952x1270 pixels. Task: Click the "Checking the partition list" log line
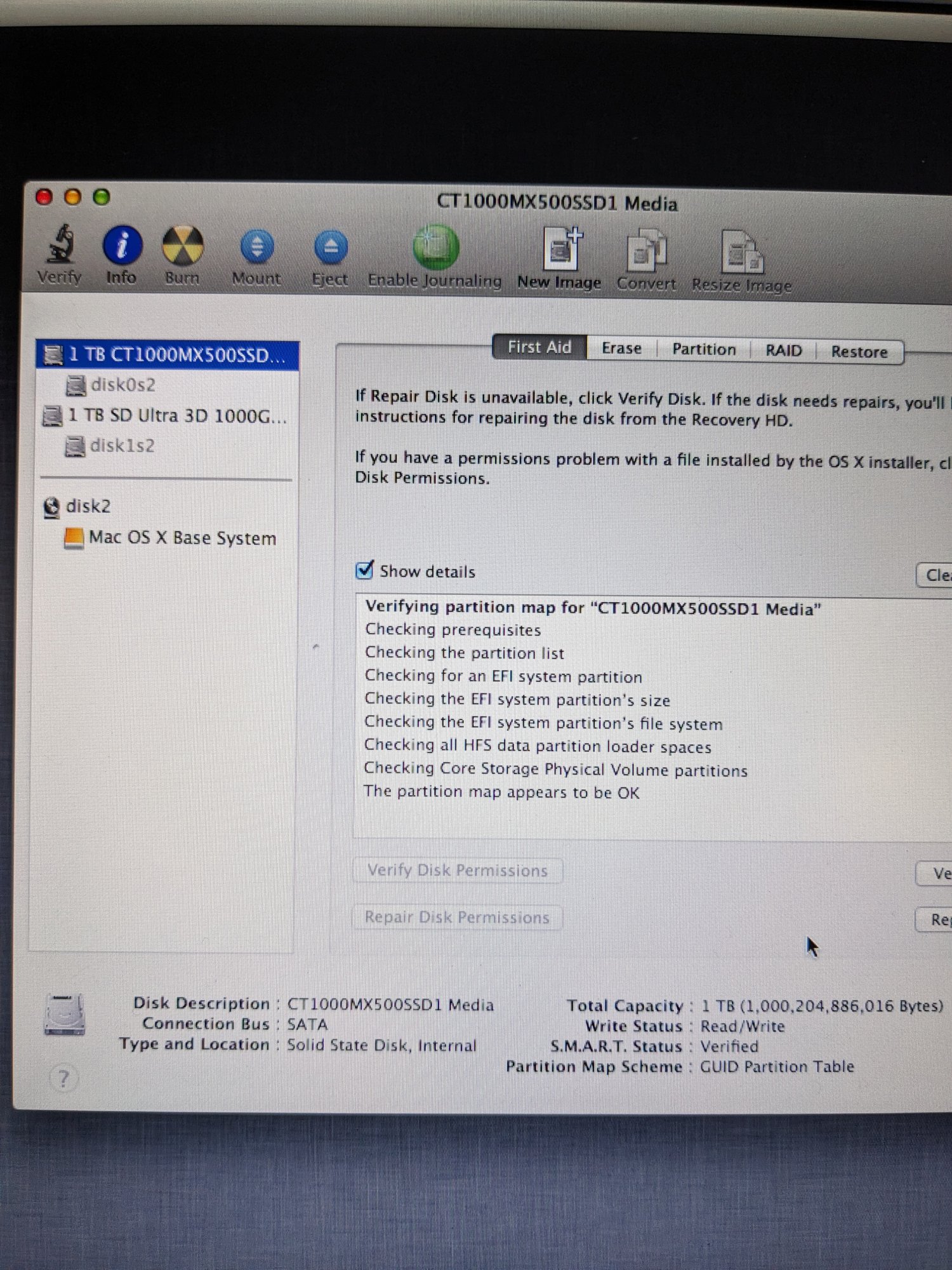pos(464,653)
